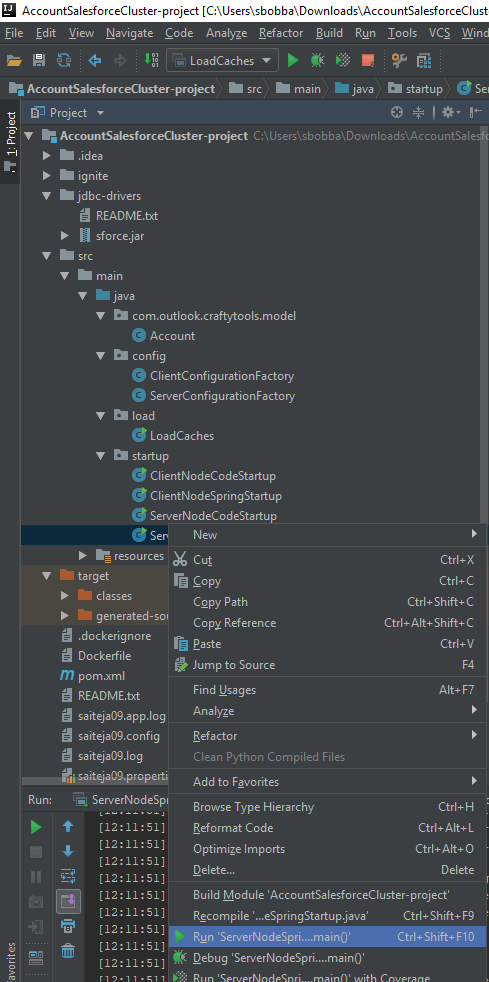Open the Refactor menu in menu bar
Viewport: 489px width, 982px height.
[281, 33]
